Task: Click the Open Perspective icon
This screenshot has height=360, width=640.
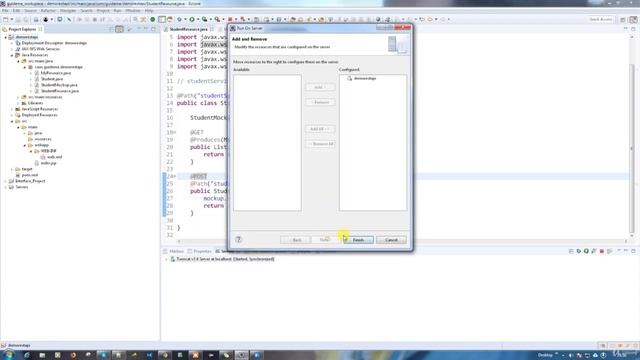Action: tap(623, 19)
